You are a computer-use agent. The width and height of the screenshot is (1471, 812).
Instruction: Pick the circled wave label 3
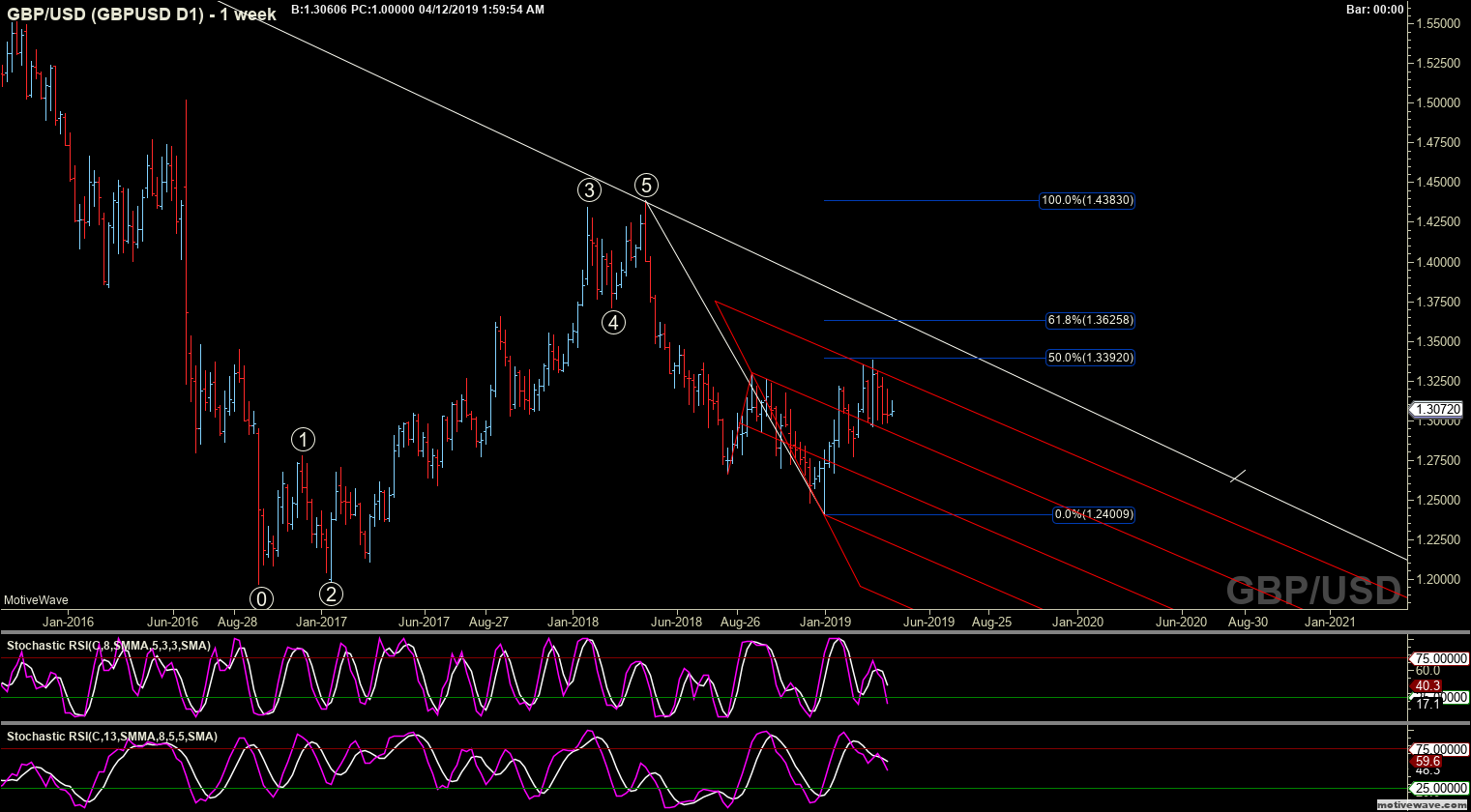click(x=590, y=189)
